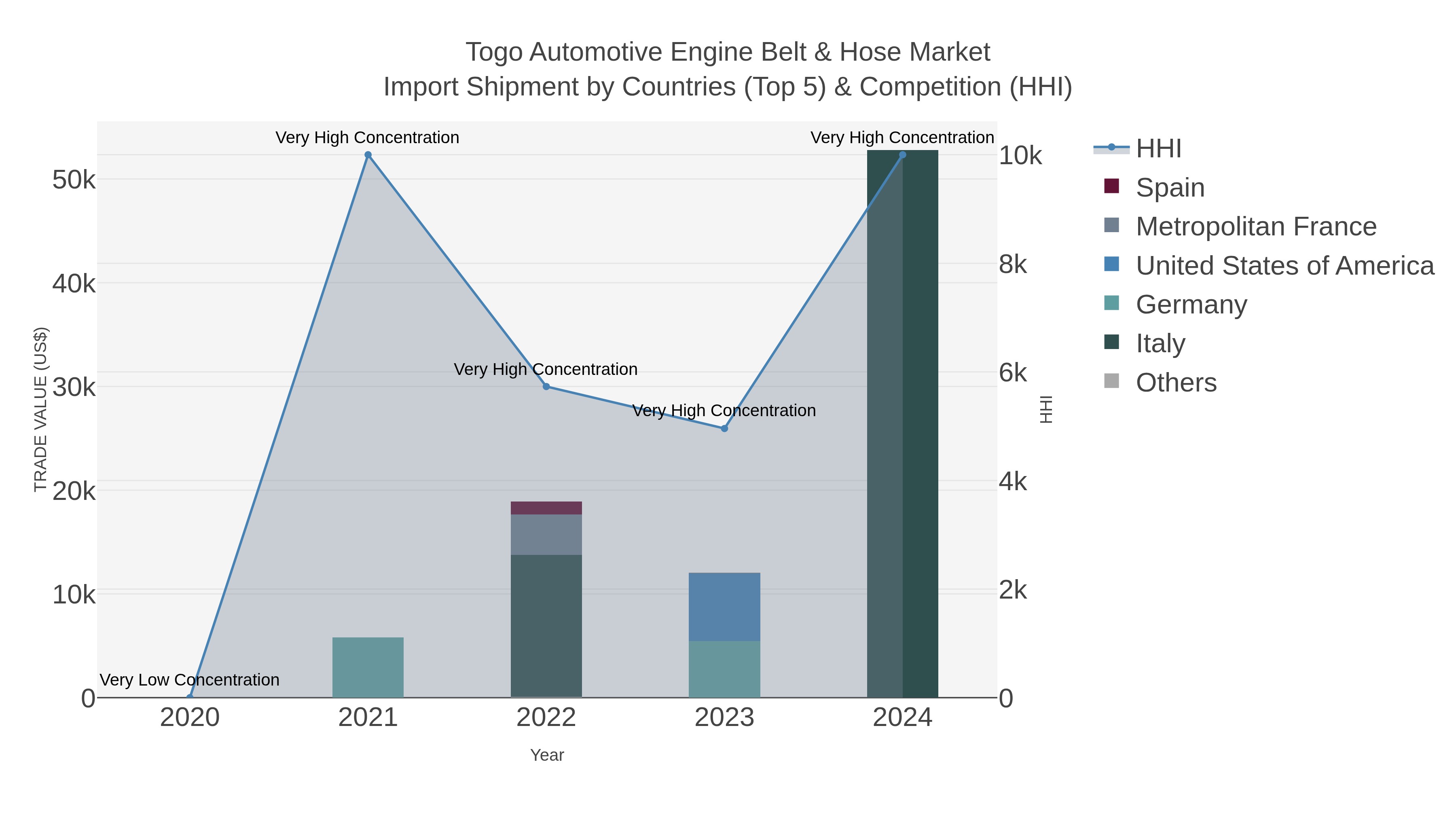Click the 2021 Germany bar
Screen dimensions: 1456x819
point(368,667)
